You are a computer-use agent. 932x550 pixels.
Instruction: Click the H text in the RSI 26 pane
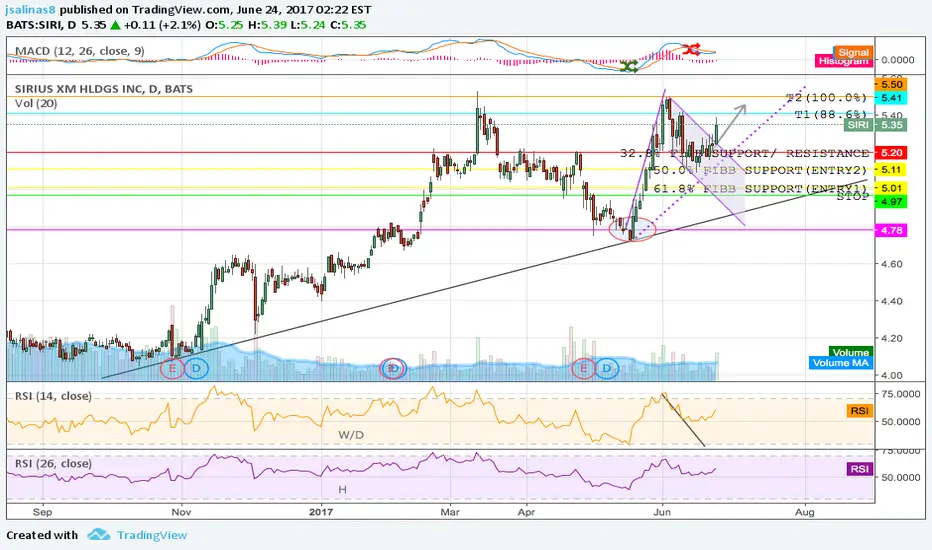click(342, 490)
